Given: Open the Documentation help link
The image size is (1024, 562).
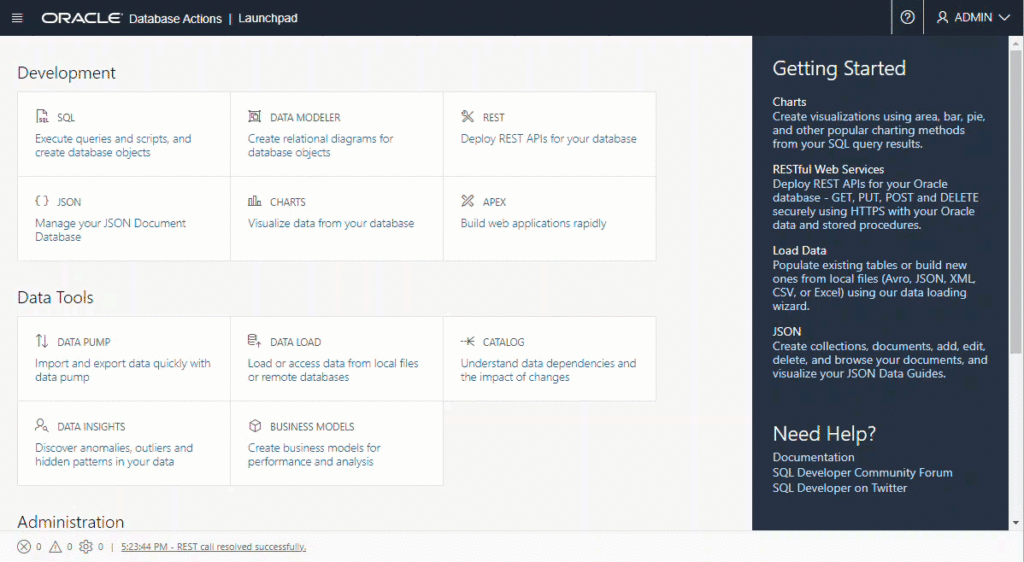Looking at the screenshot, I should [813, 457].
